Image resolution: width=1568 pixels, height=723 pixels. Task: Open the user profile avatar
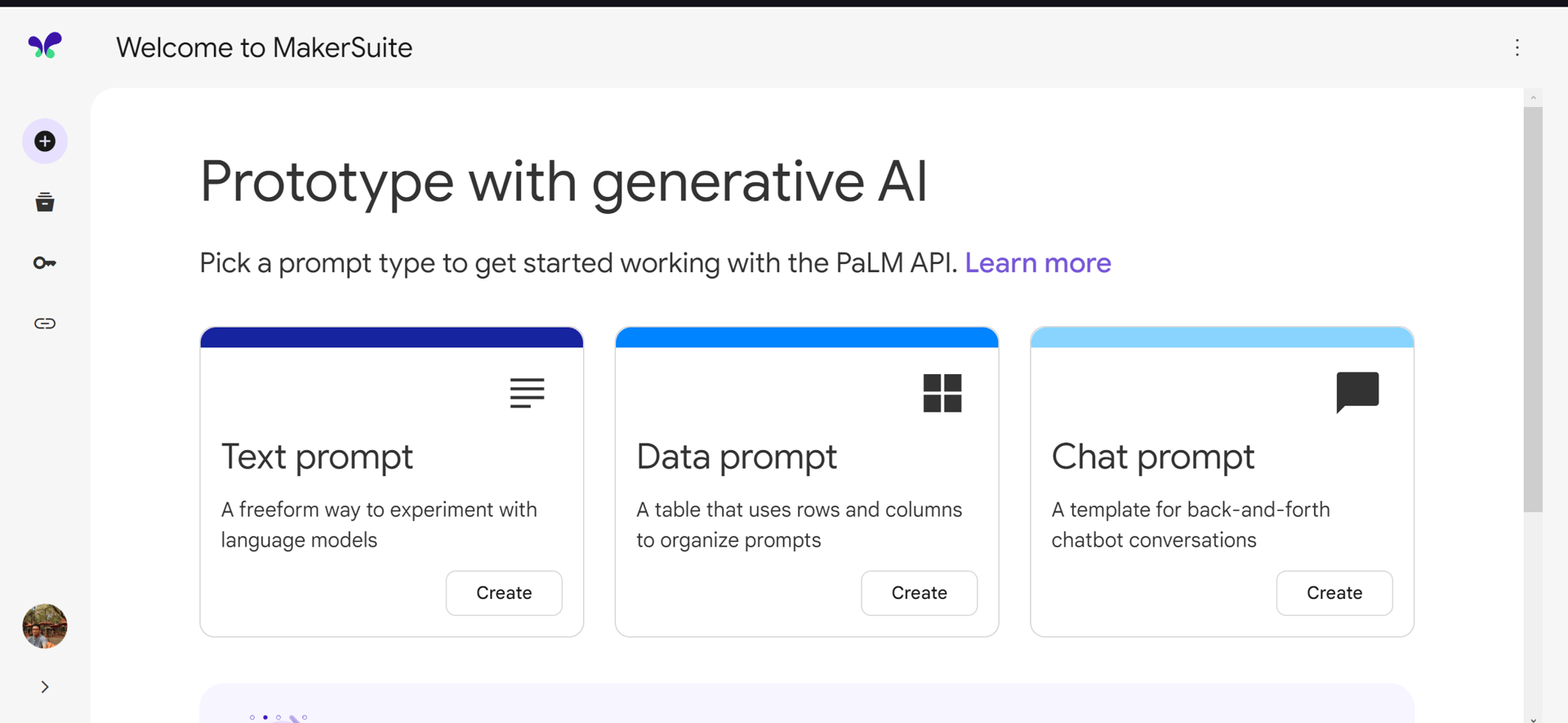point(45,627)
